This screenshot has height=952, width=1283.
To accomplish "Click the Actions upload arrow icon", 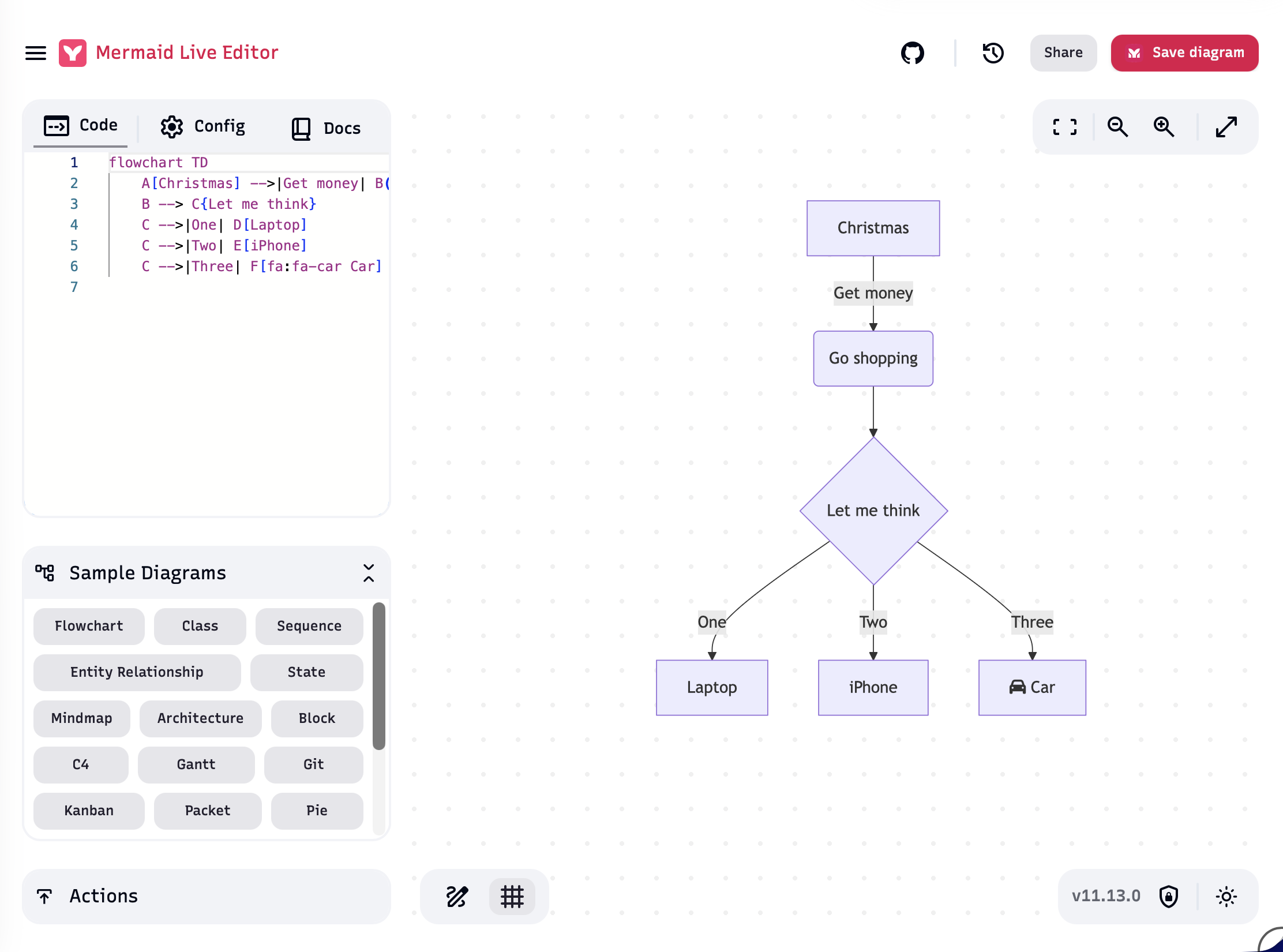I will 44,896.
